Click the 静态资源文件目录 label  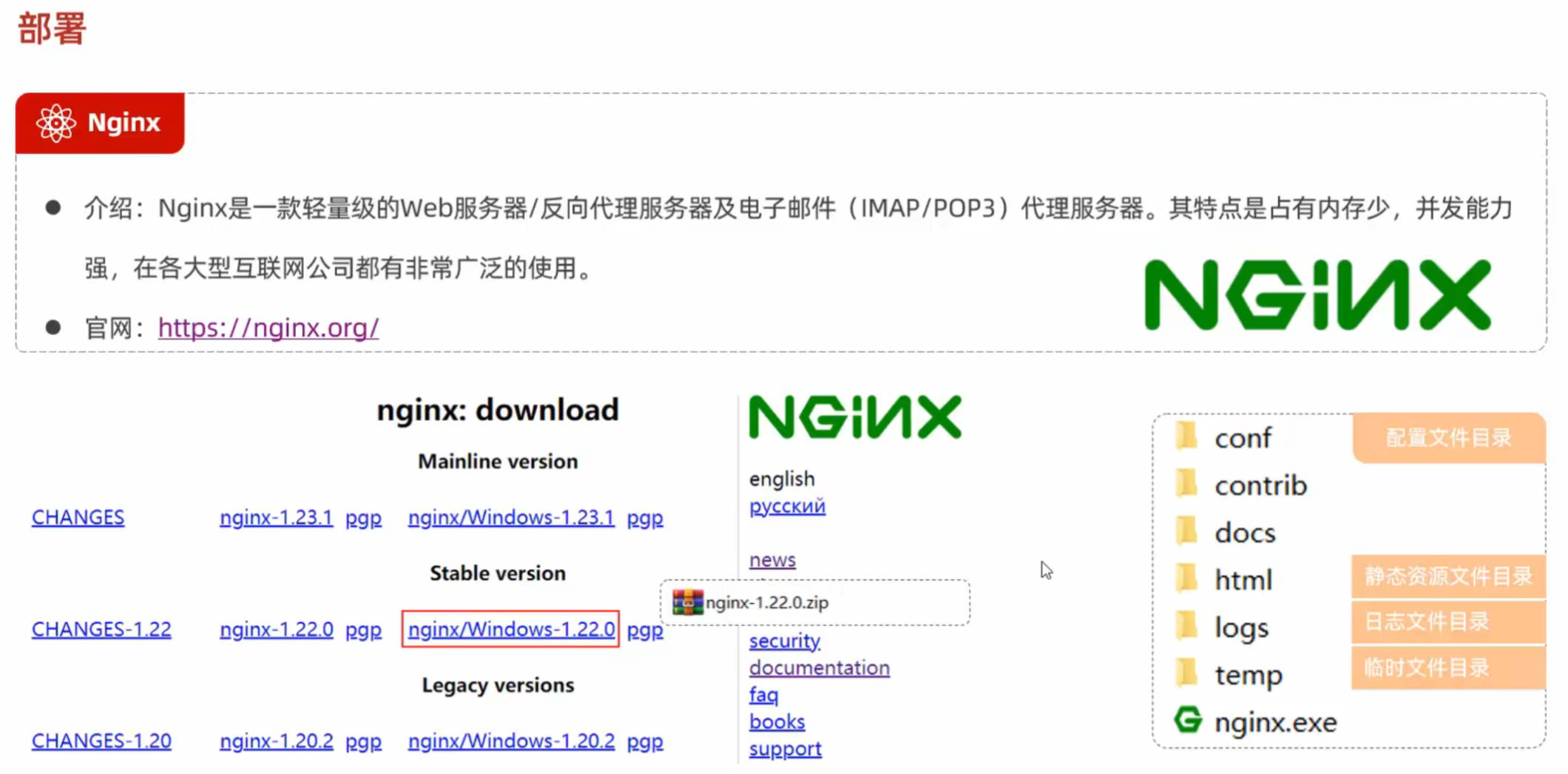1448,576
